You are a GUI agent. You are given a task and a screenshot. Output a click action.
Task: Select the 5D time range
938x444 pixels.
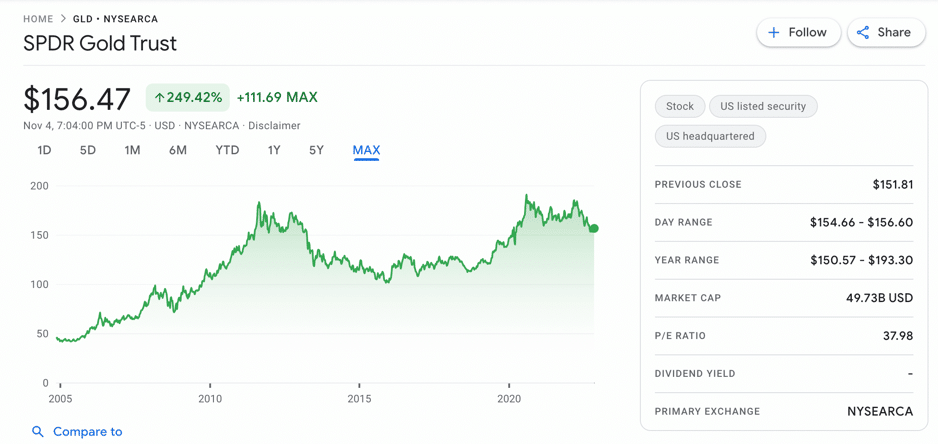point(88,150)
